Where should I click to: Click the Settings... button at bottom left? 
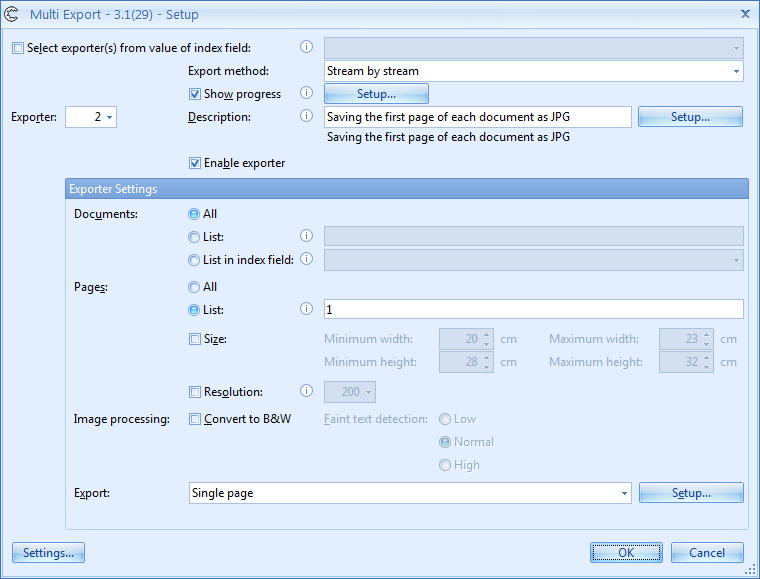pyautogui.click(x=48, y=553)
